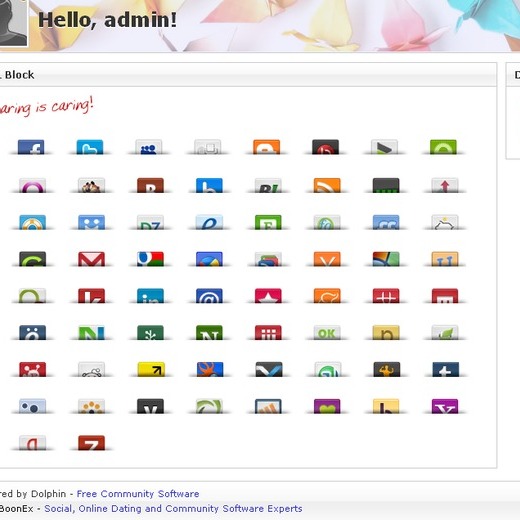Share via the purple Yahoo Y icon

pyautogui.click(x=445, y=406)
